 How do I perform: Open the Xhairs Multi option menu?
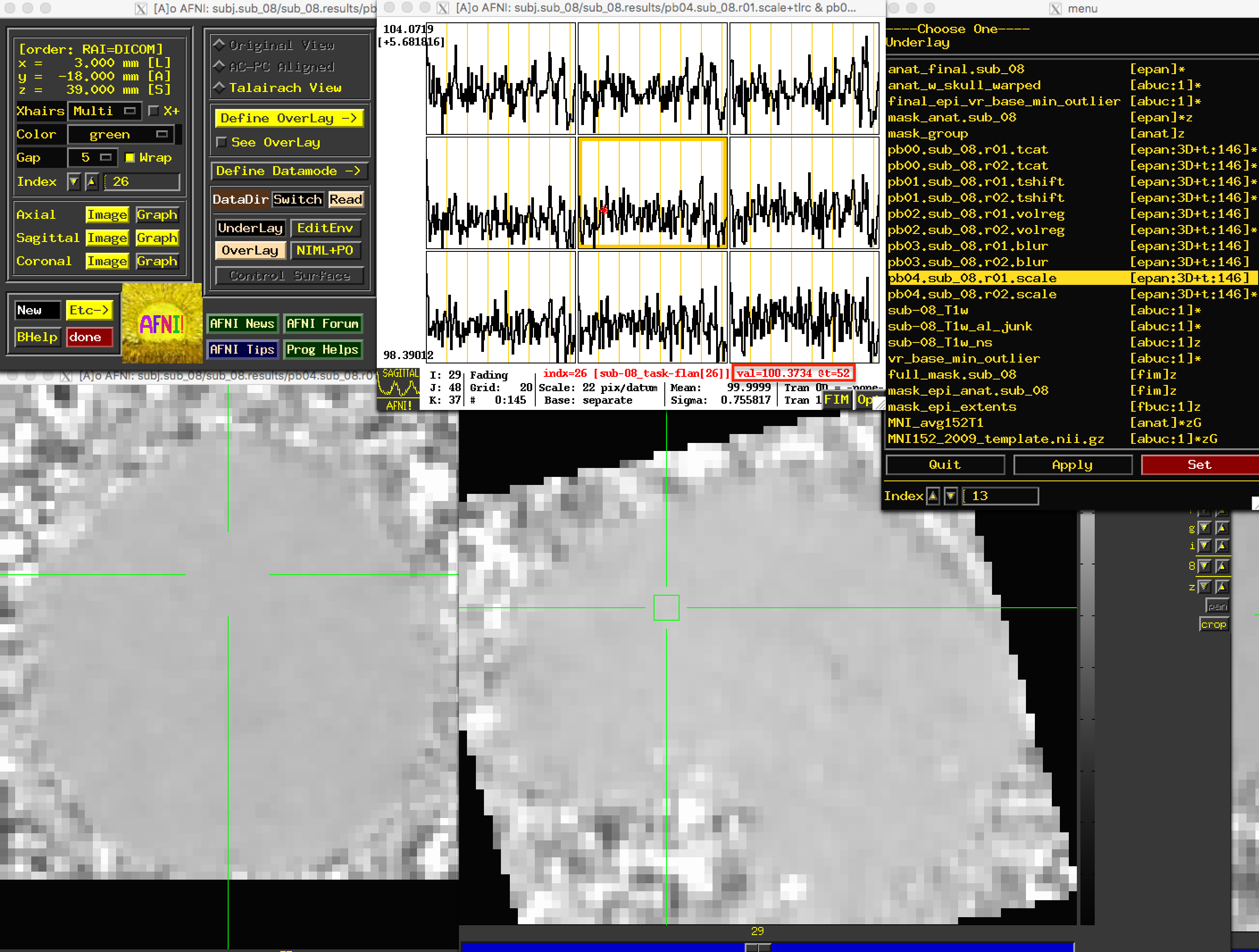click(x=105, y=111)
